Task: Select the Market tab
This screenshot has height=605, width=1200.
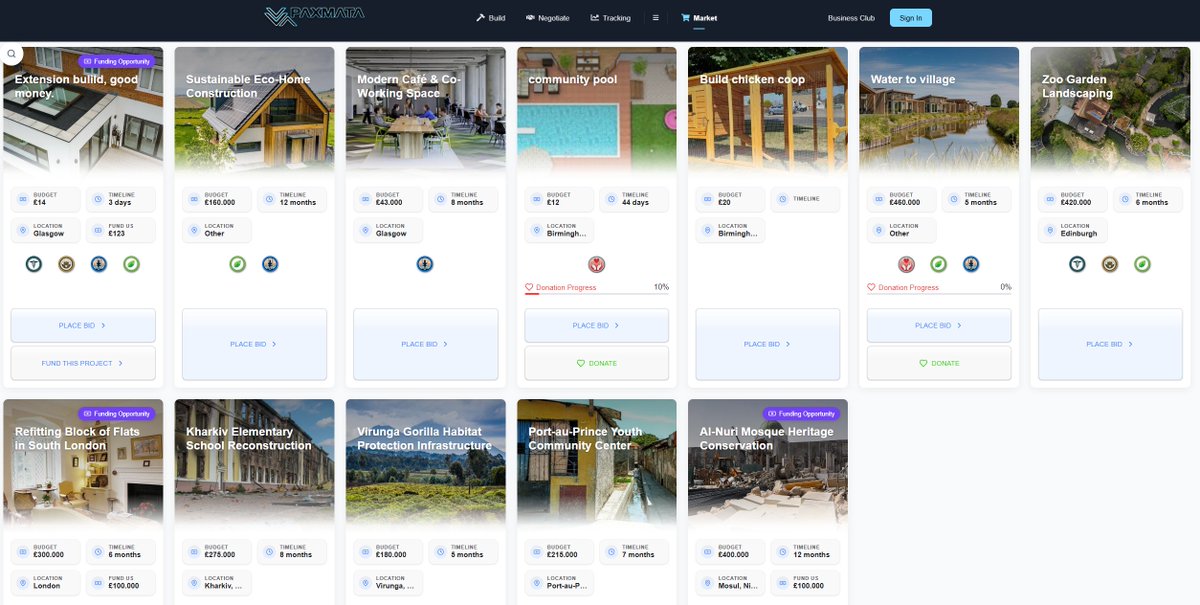Action: [x=699, y=18]
